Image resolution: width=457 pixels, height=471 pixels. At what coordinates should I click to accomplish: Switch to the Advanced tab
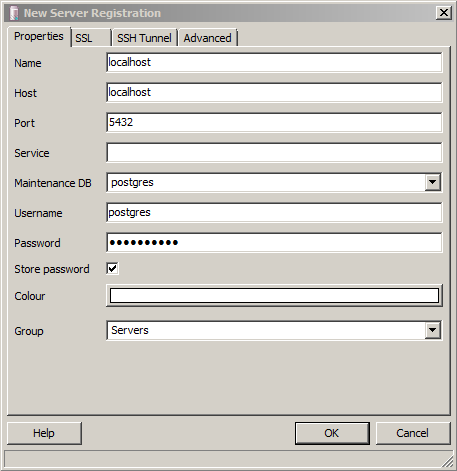click(208, 38)
